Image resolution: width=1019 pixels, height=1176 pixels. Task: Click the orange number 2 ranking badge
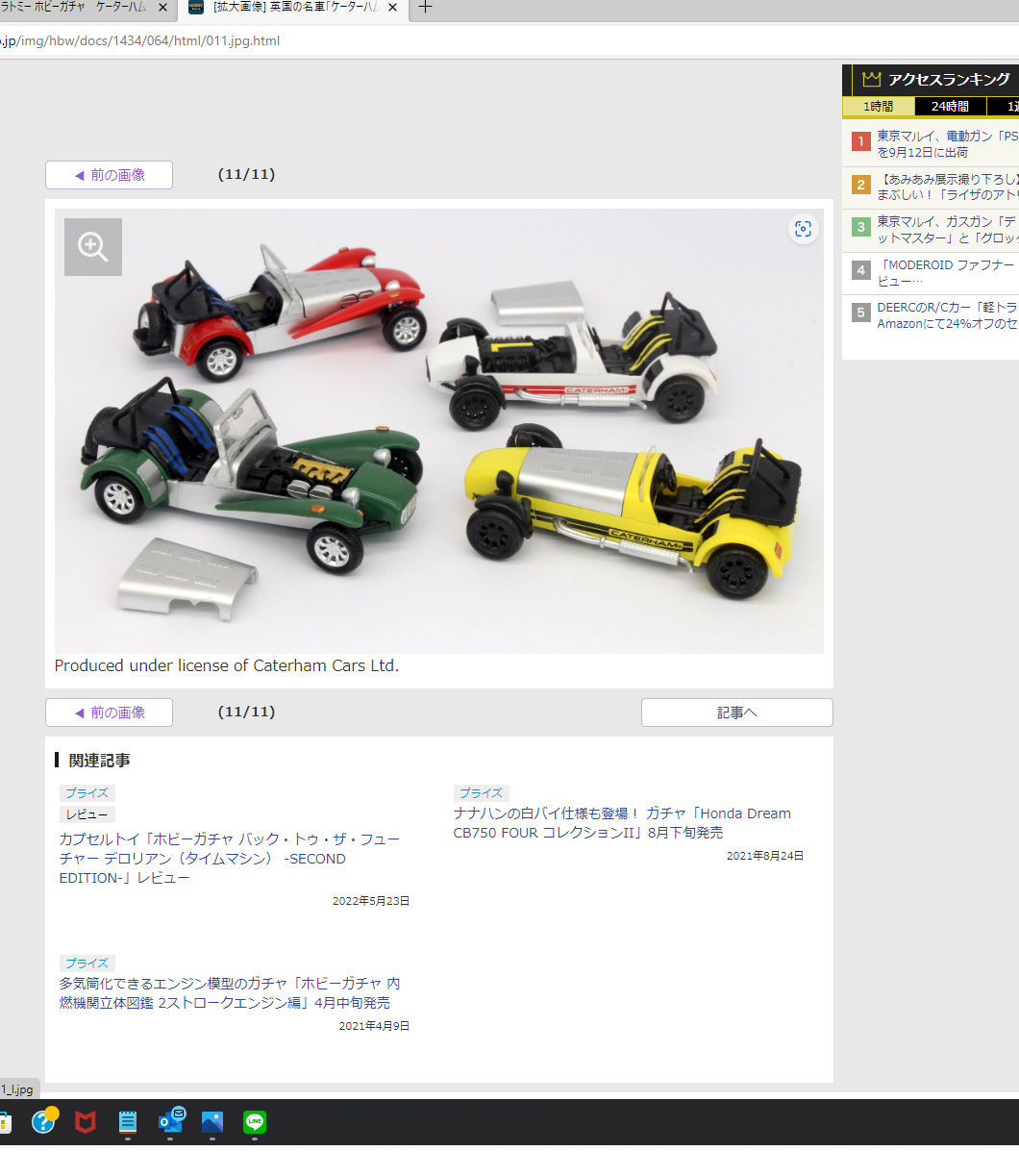coord(861,185)
